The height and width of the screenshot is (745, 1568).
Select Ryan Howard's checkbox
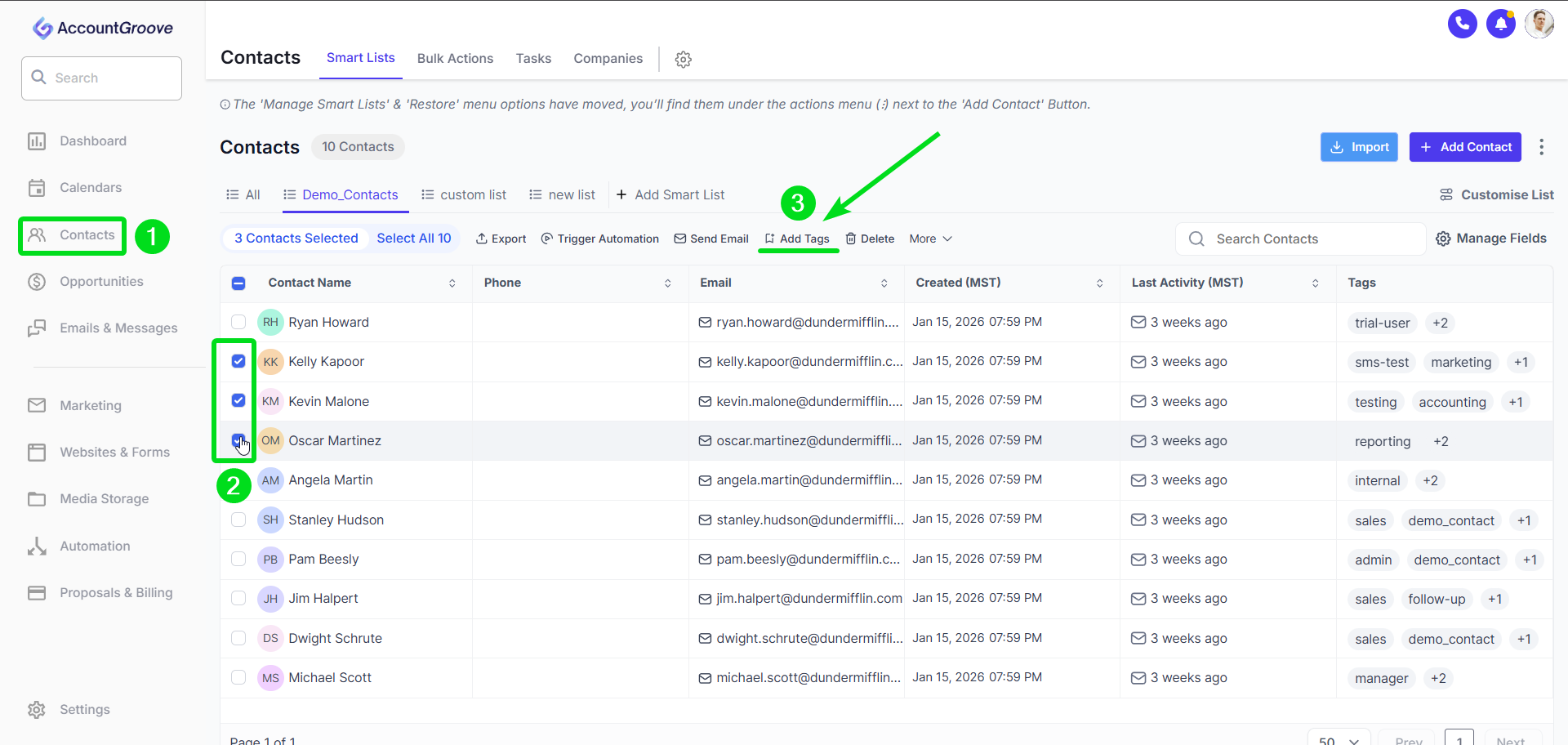[238, 323]
